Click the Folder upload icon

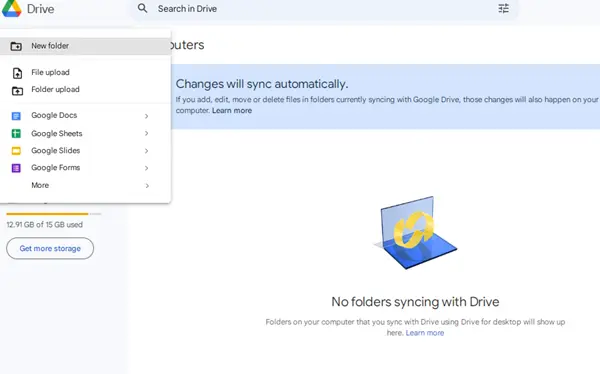(17, 91)
